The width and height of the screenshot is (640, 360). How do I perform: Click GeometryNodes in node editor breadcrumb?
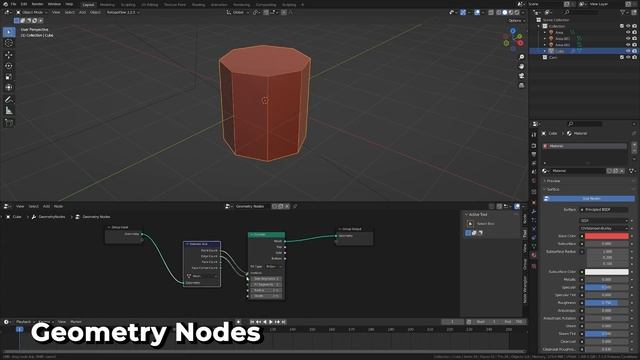51,217
